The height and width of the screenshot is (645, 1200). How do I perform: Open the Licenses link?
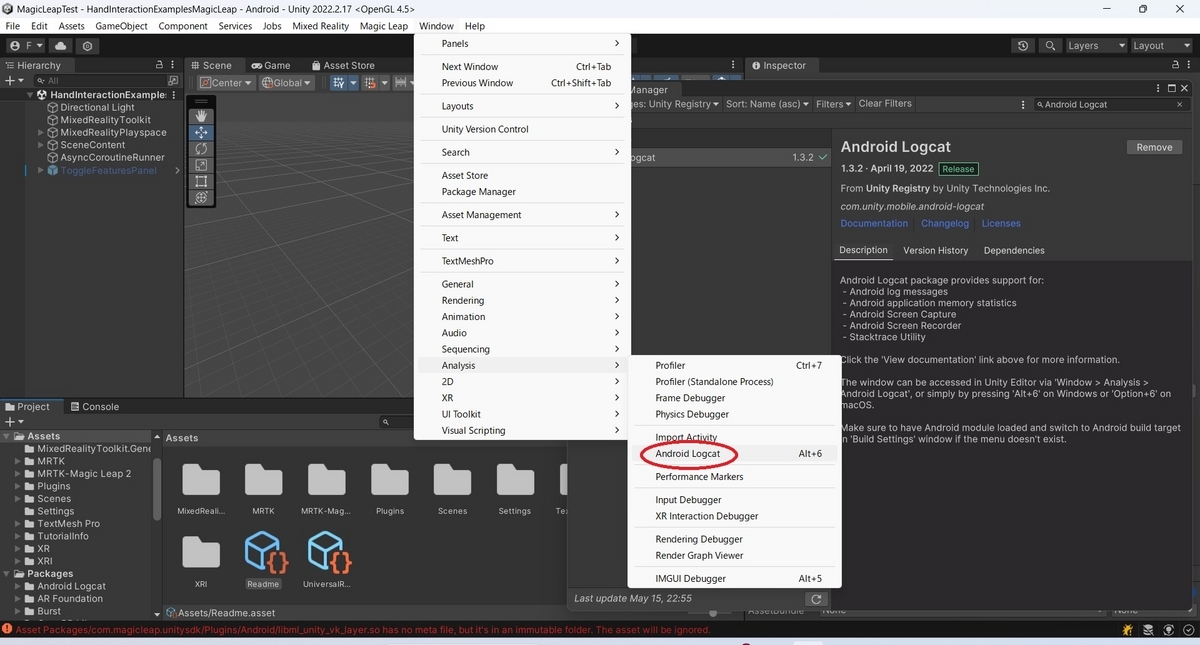(x=1001, y=223)
